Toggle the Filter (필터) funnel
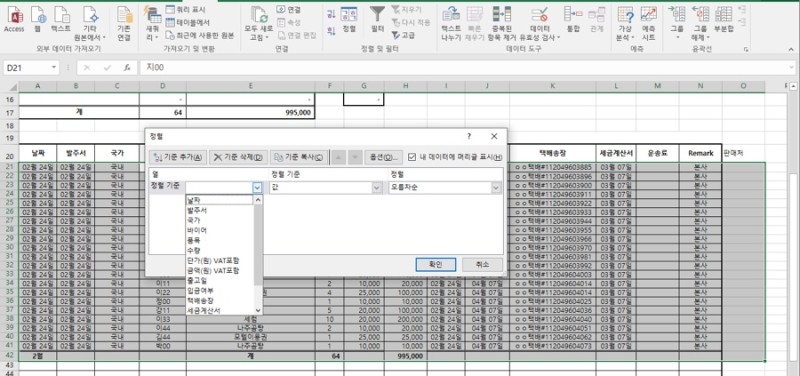Image resolution: width=800 pixels, height=376 pixels. [x=378, y=19]
